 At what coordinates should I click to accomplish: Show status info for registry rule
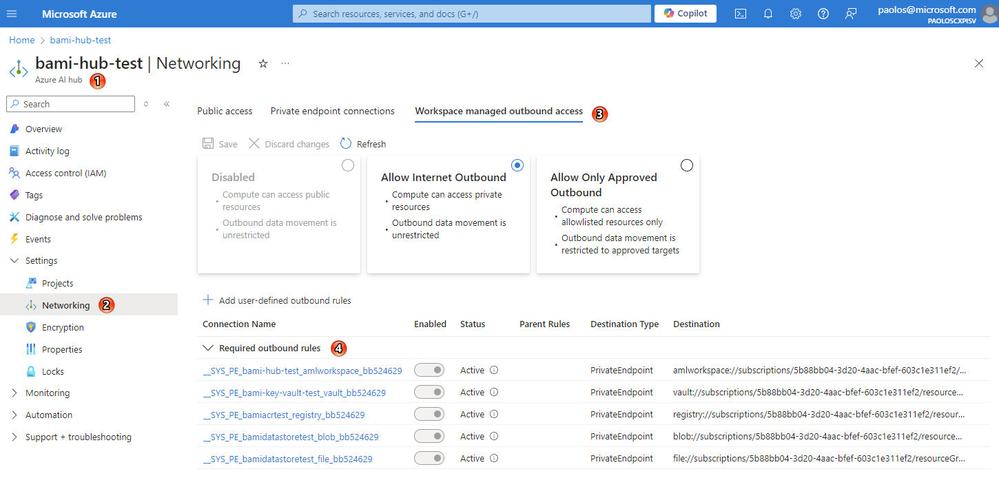[x=494, y=415]
